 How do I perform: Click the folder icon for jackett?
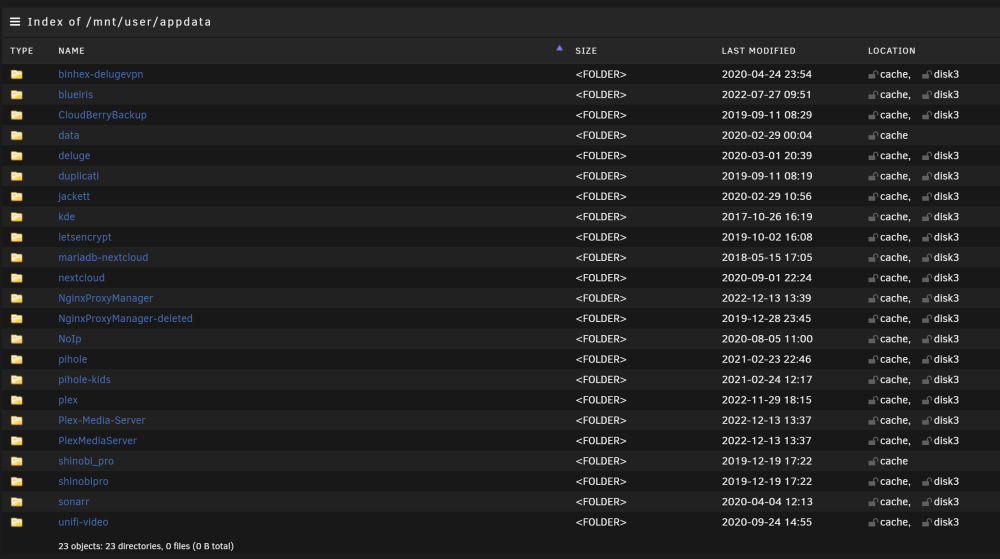point(17,197)
